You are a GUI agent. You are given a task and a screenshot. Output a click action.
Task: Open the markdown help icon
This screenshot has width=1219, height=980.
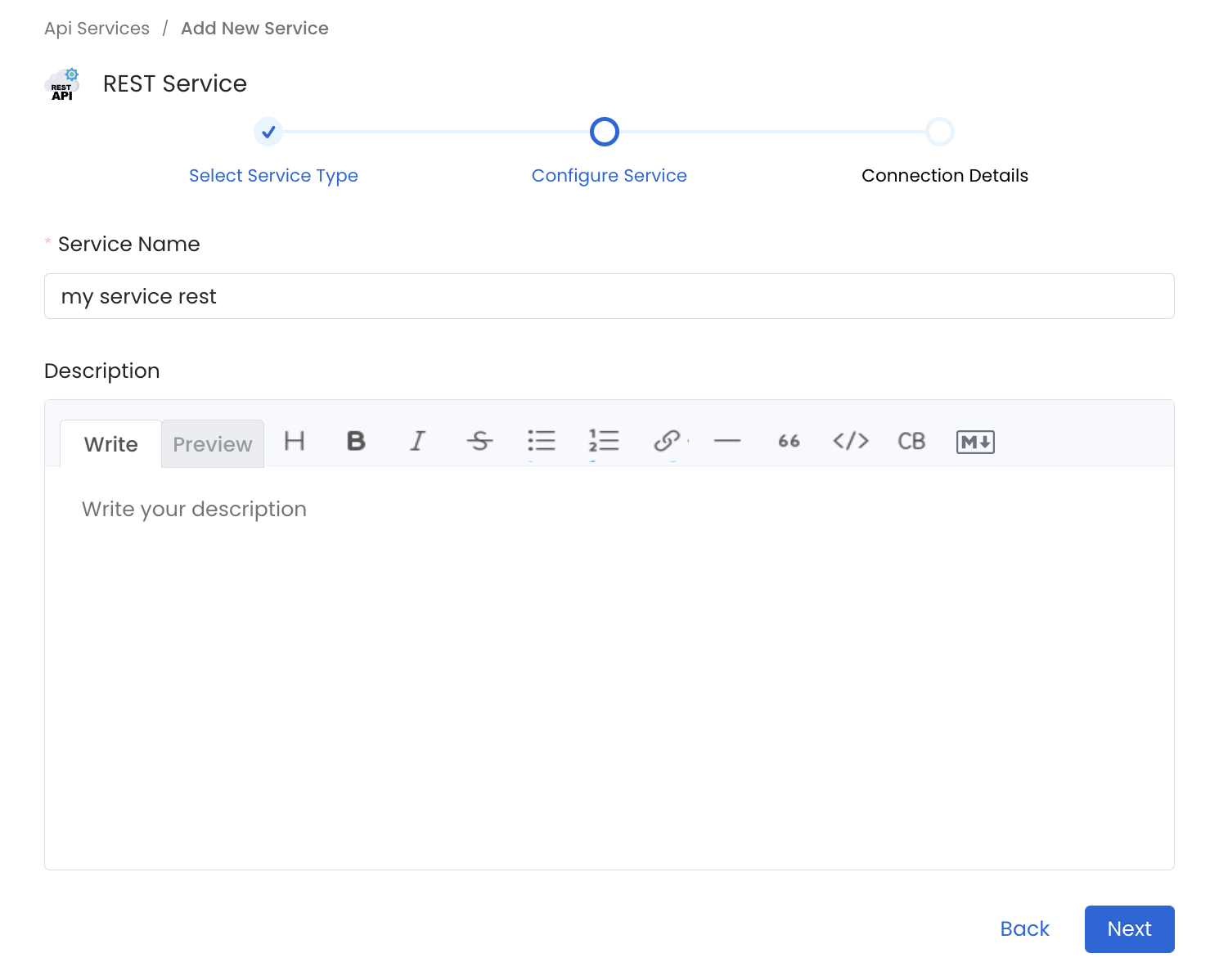974,442
